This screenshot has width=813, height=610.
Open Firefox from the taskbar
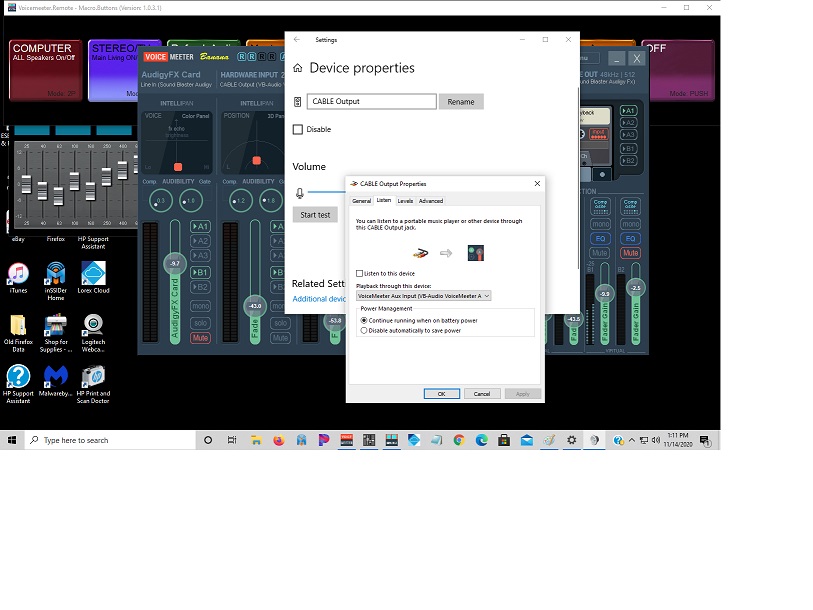tap(277, 440)
